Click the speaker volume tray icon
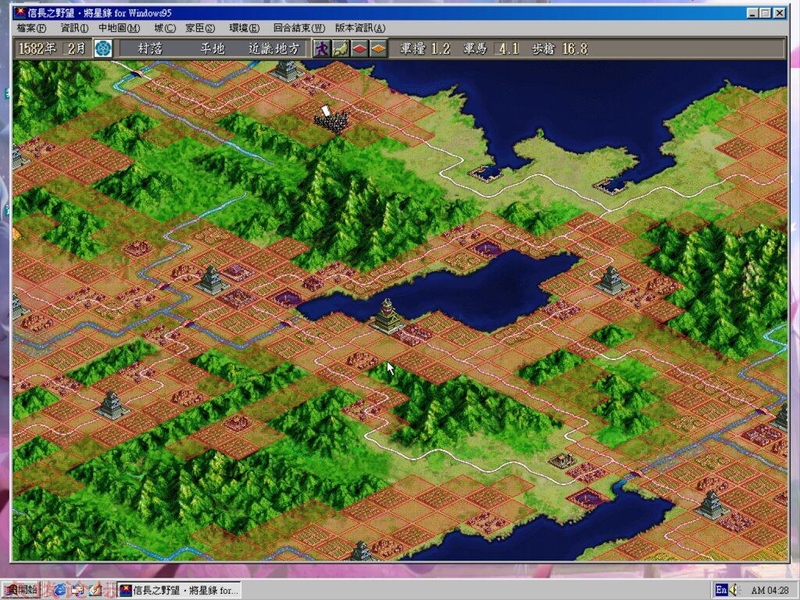The image size is (800, 600). click(x=735, y=590)
